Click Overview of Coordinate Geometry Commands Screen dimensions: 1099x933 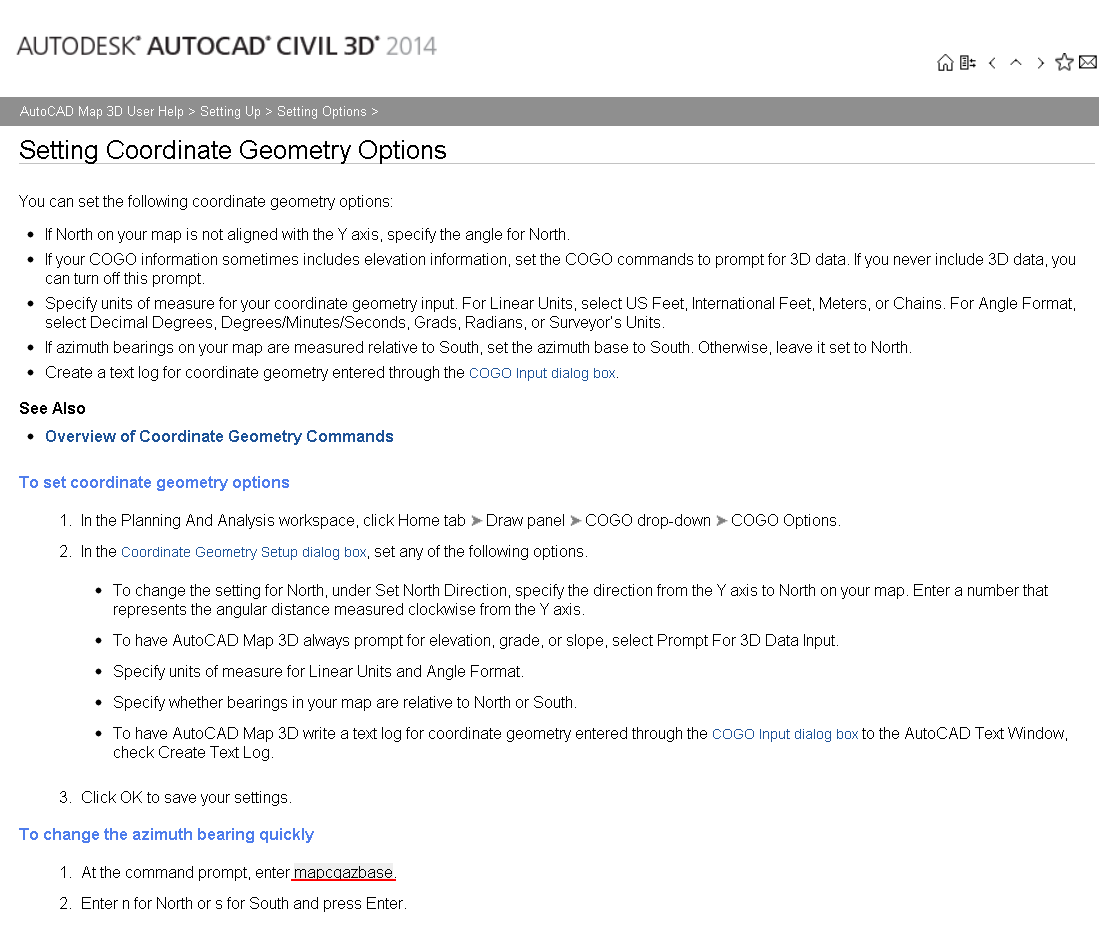(x=219, y=436)
